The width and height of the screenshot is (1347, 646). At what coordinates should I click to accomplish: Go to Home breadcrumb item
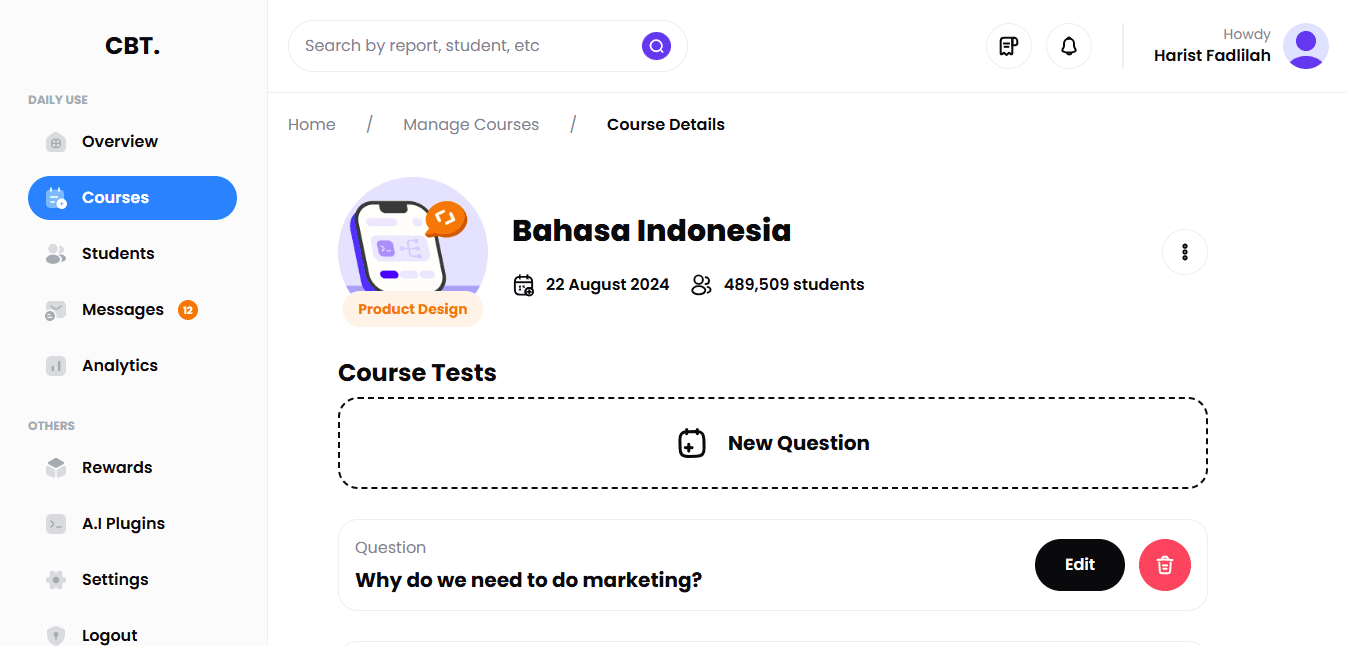click(311, 124)
